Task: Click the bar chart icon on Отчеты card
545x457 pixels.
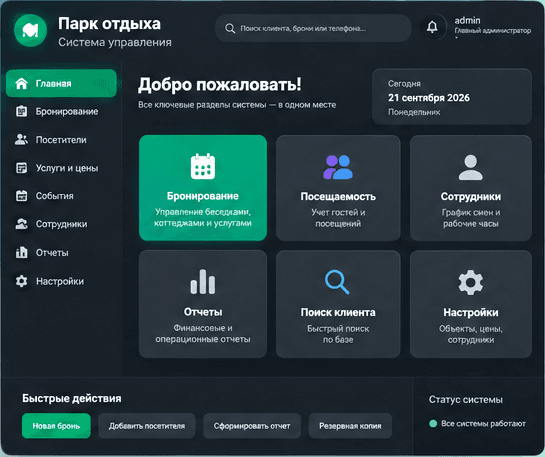Action: [203, 282]
